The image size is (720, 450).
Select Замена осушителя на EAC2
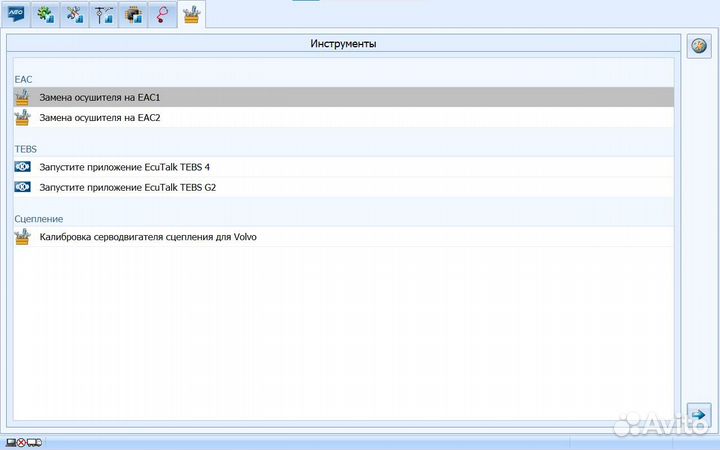tap(100, 117)
